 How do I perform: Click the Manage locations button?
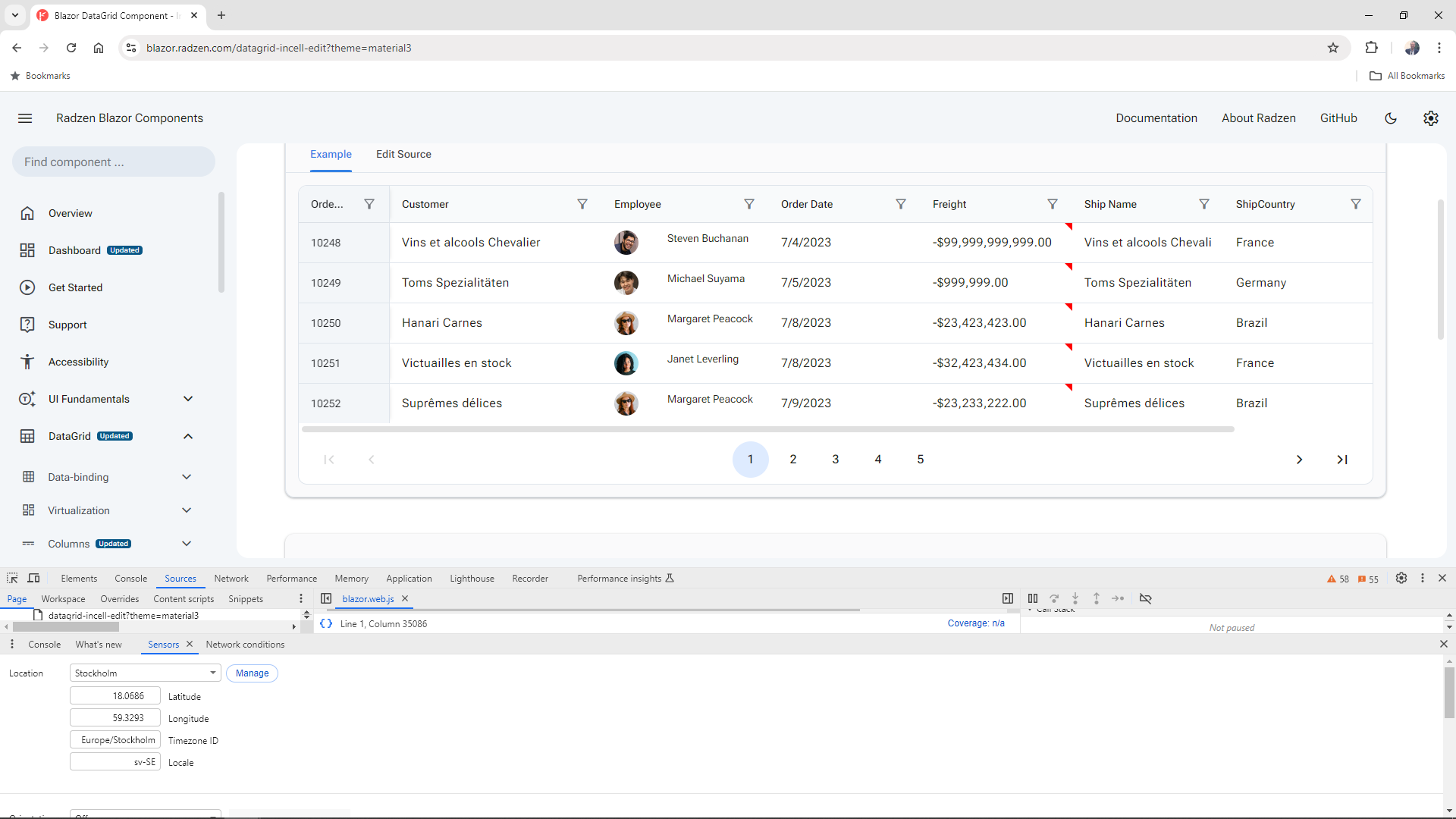point(252,673)
